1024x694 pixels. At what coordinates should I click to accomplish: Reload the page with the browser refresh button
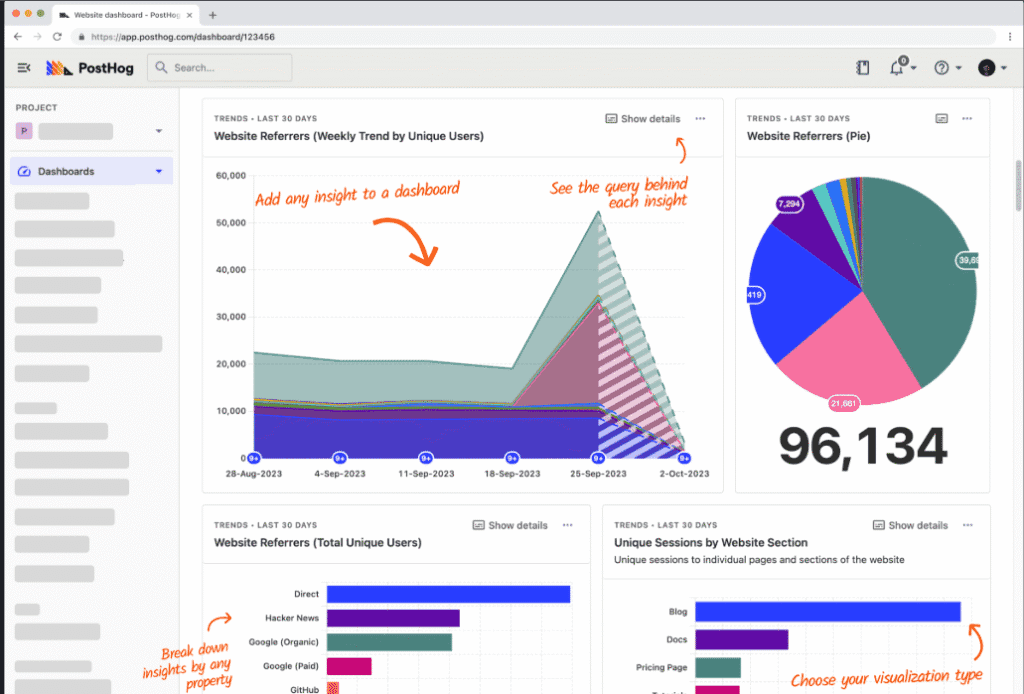click(57, 36)
